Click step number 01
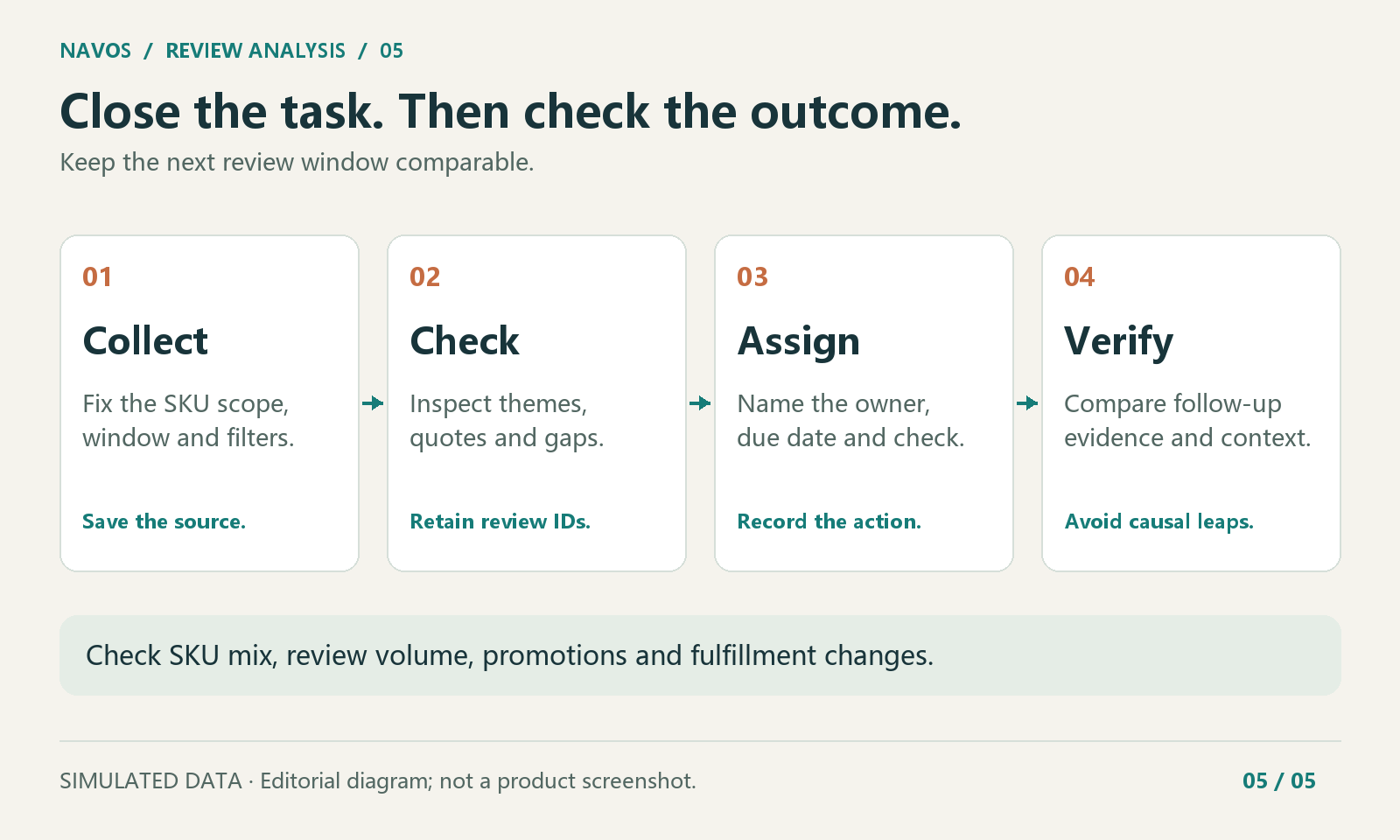The height and width of the screenshot is (840, 1400). pyautogui.click(x=97, y=277)
